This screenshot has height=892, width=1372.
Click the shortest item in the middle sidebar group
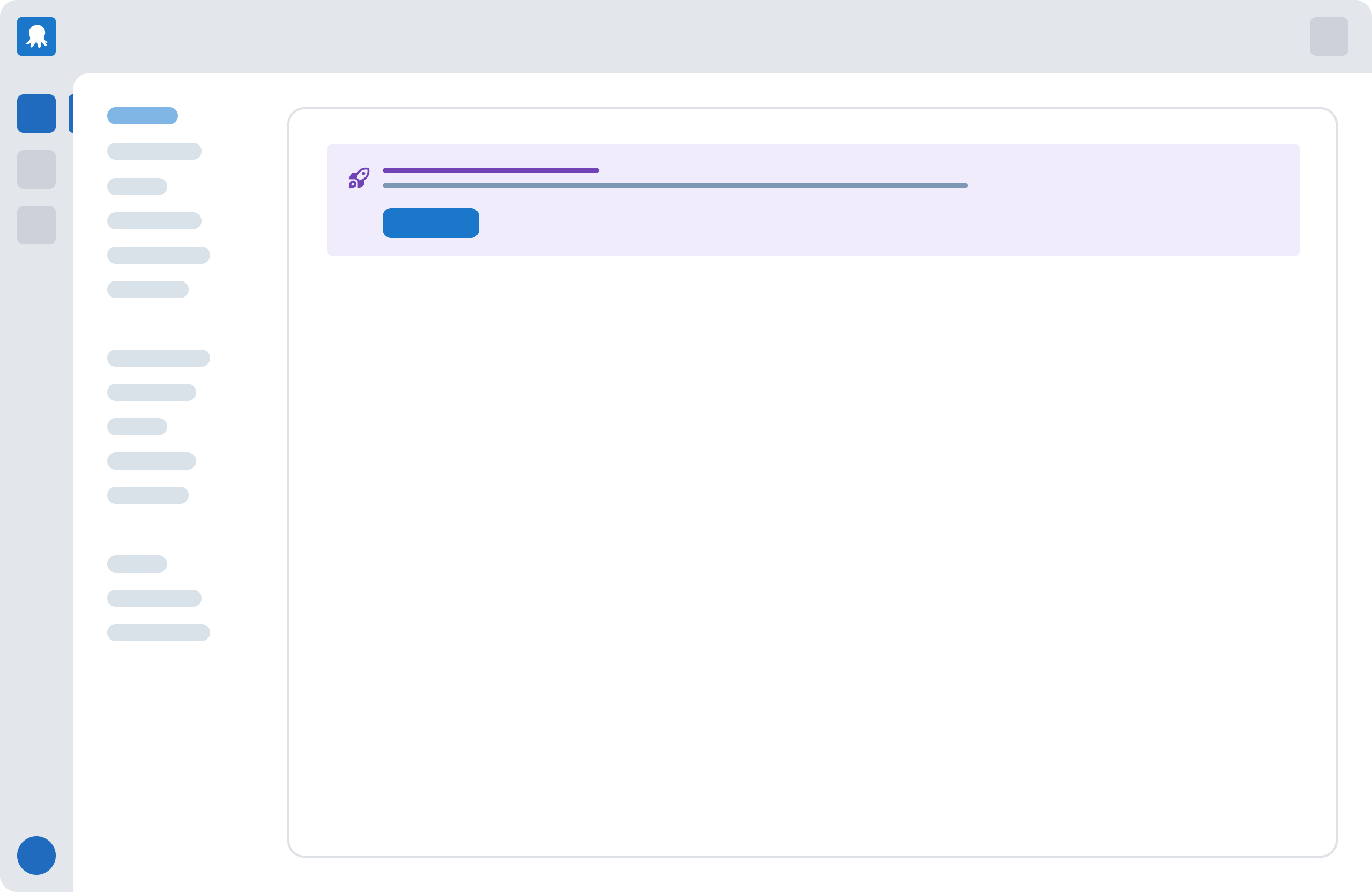pos(137,427)
